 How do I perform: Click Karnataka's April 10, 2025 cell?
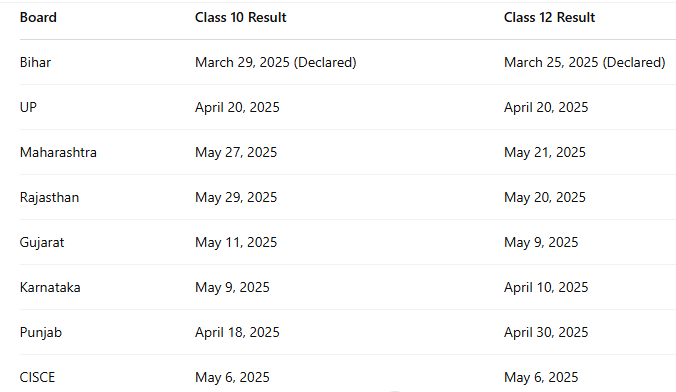point(546,287)
